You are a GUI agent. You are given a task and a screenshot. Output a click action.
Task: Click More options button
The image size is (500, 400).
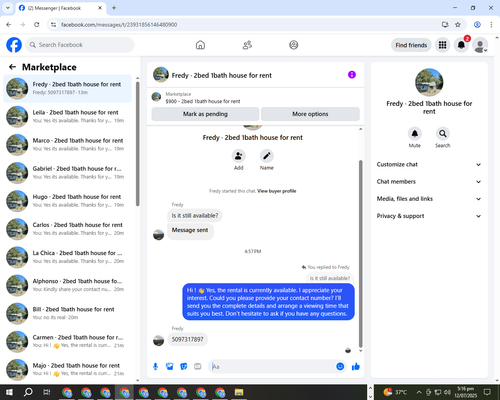310,114
